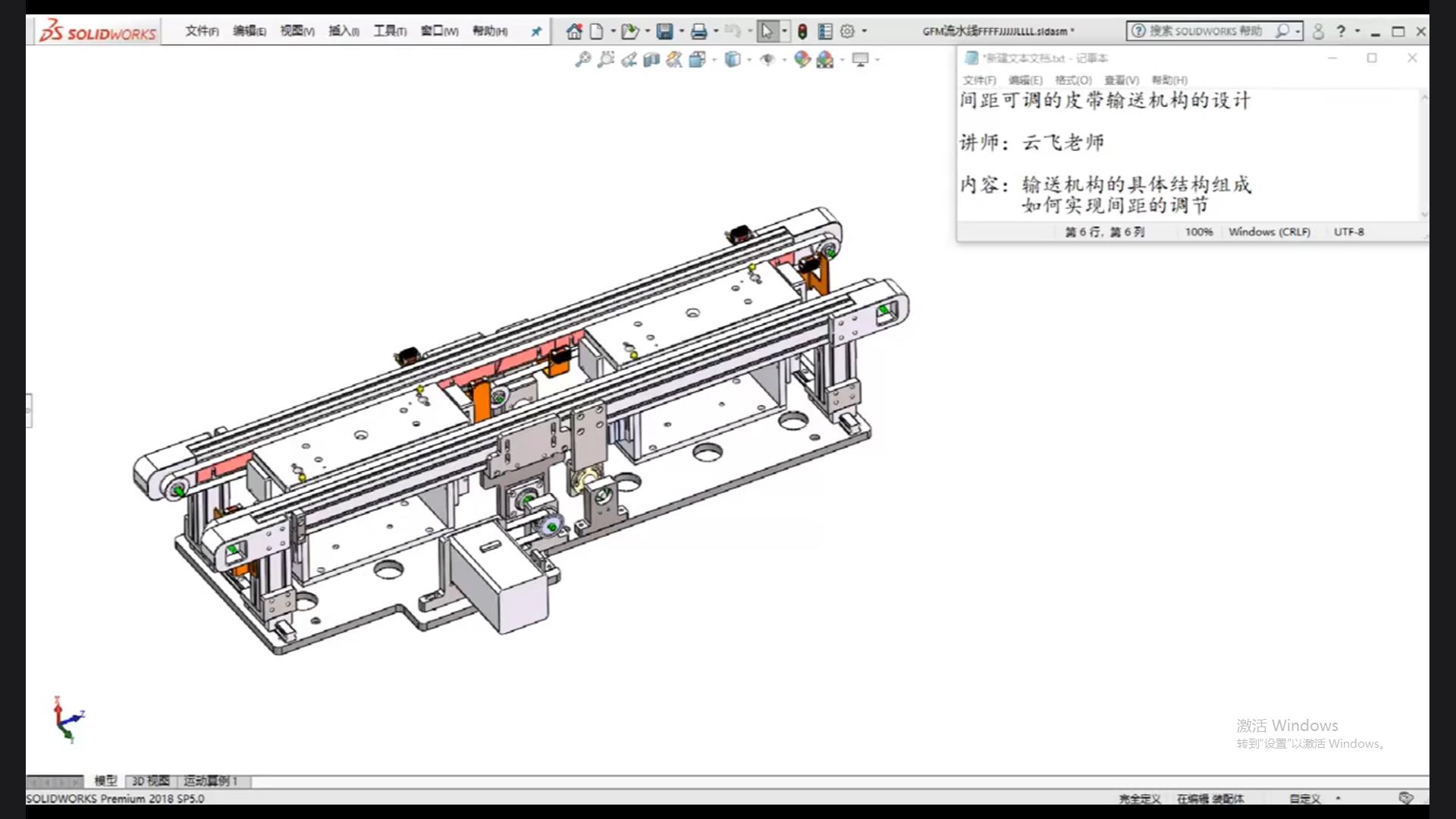Screen dimensions: 1456x819
Task: Click the Rebuild traffic light icon
Action: (802, 31)
